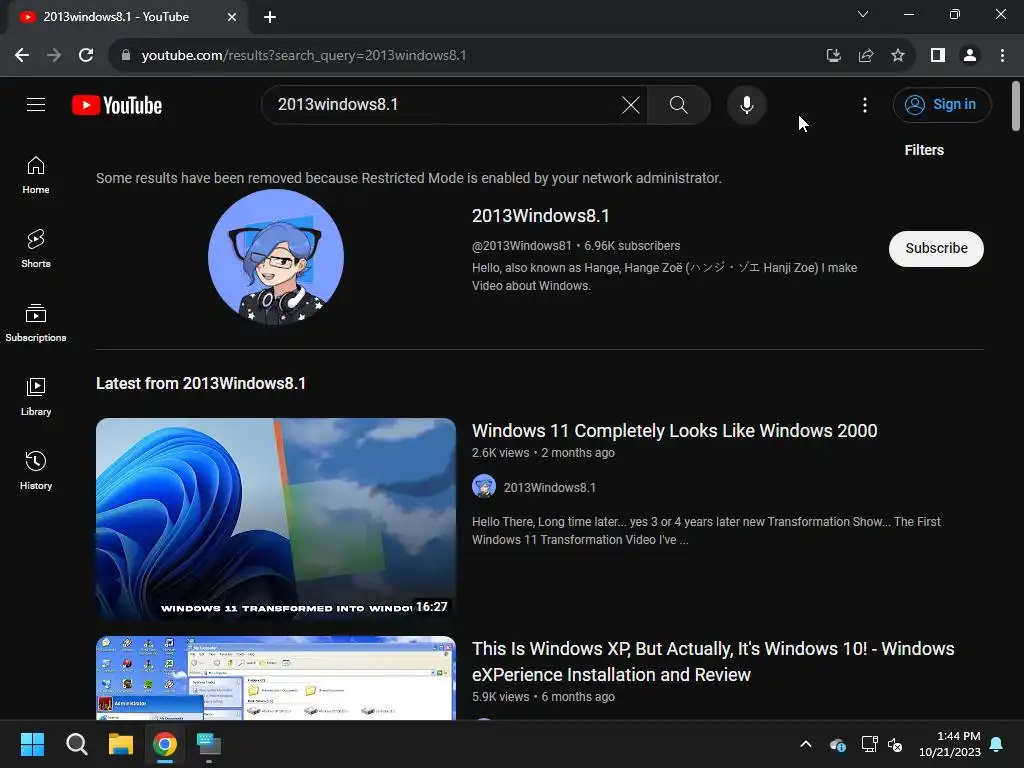
Task: Click the '2.6K views • 2 months ago' text
Action: [543, 453]
